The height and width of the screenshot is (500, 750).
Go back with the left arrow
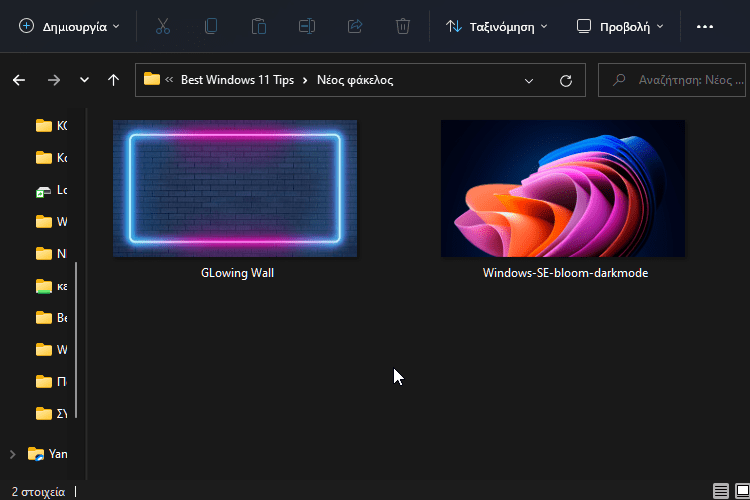[19, 80]
